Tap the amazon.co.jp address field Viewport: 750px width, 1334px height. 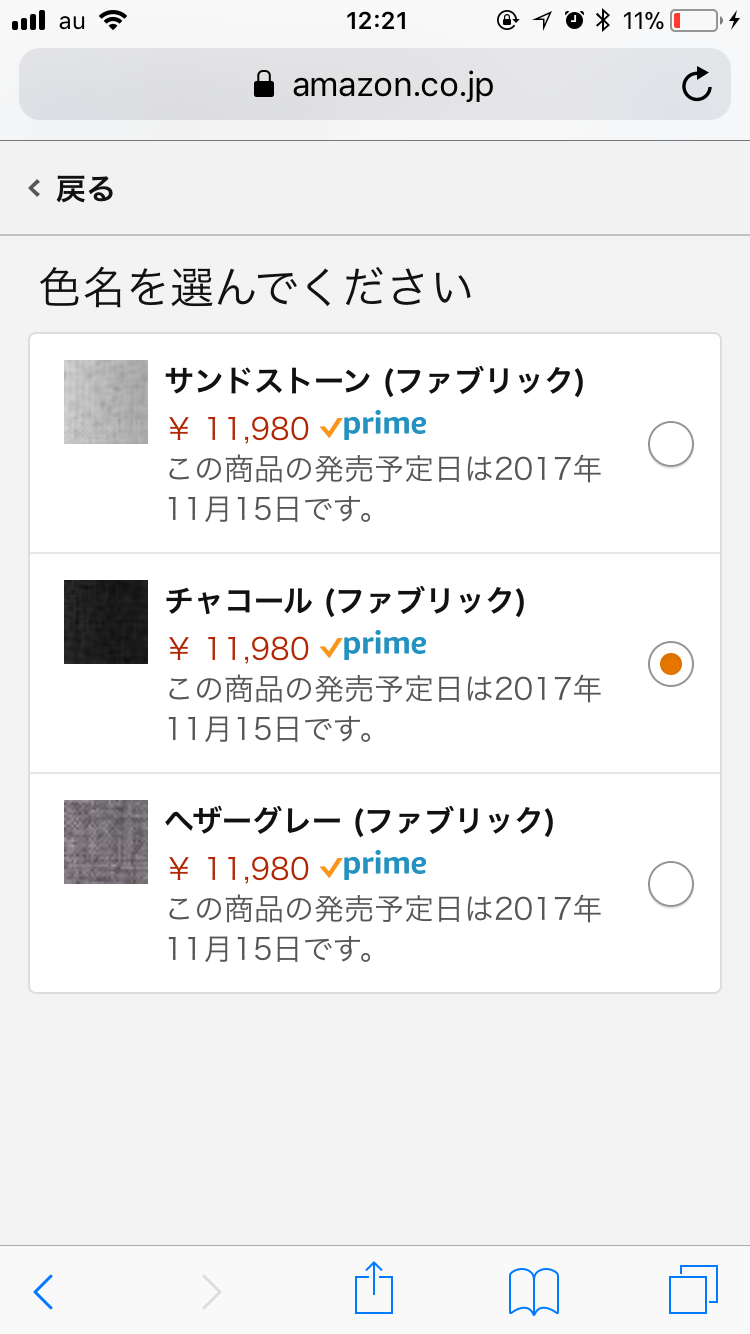[x=392, y=85]
